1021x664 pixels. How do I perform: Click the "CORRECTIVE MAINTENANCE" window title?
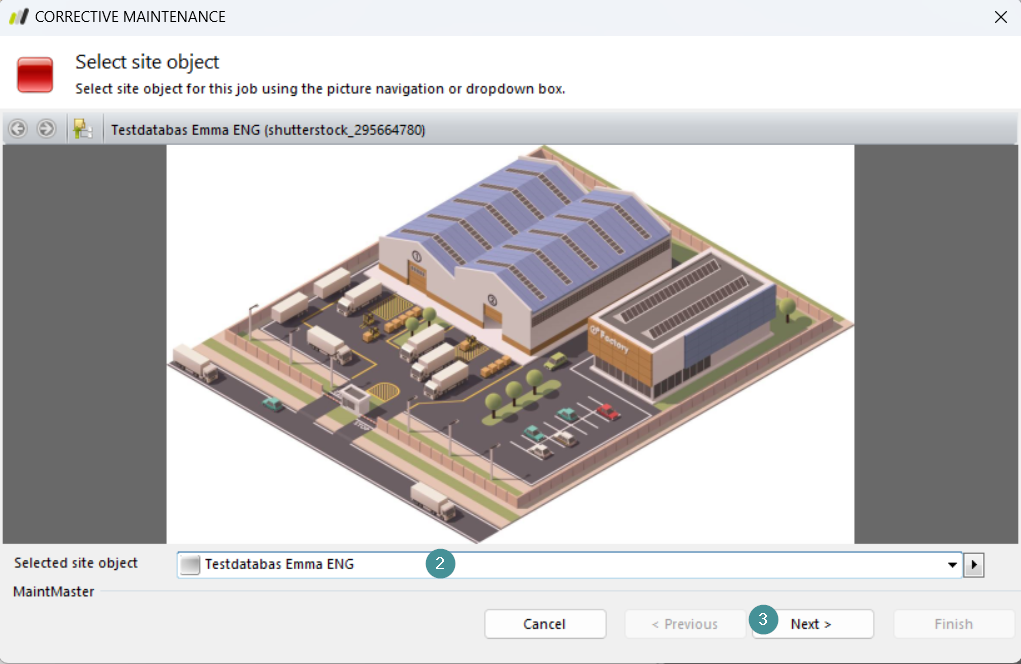(x=130, y=16)
